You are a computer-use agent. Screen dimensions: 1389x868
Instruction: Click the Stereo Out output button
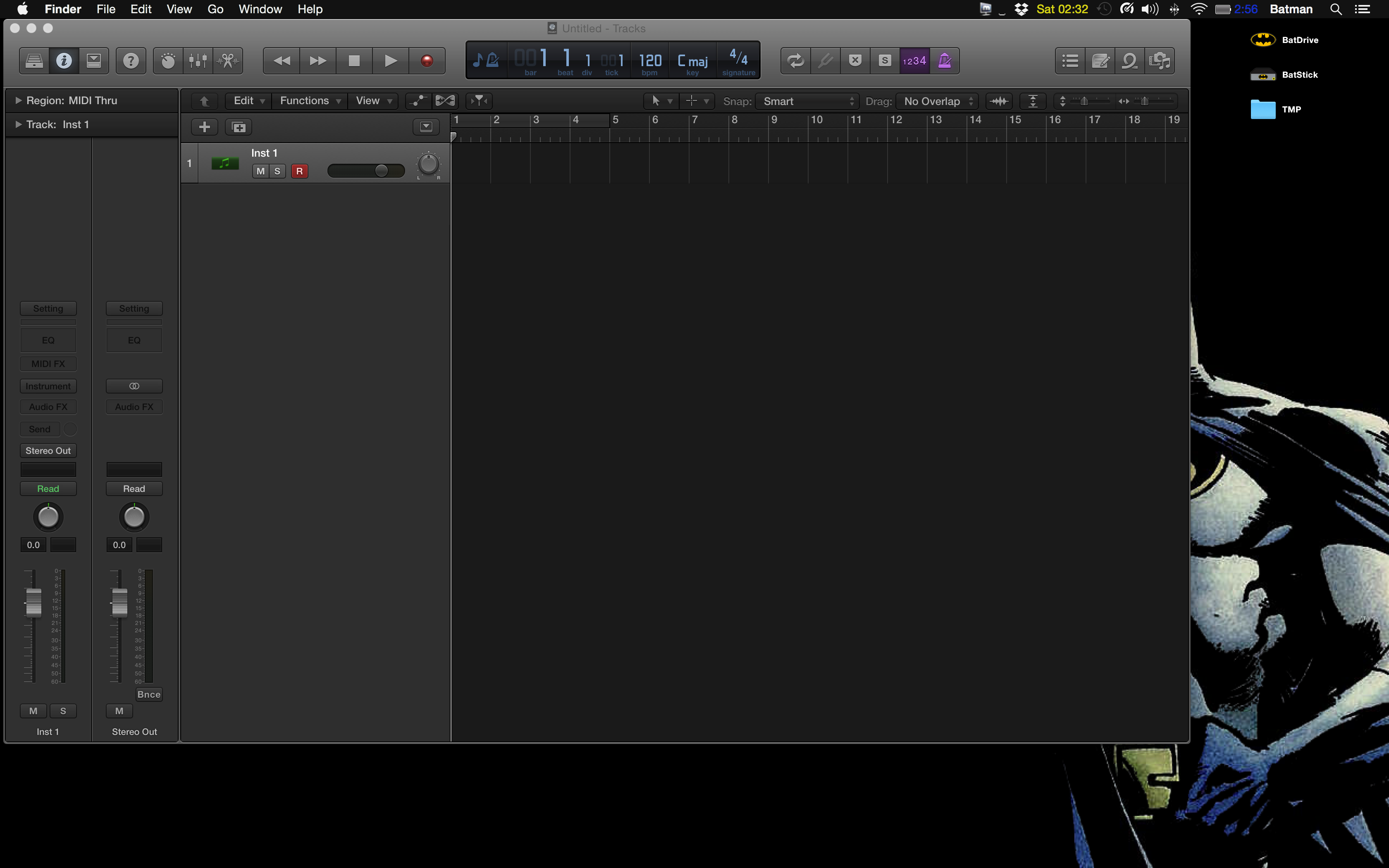tap(48, 451)
